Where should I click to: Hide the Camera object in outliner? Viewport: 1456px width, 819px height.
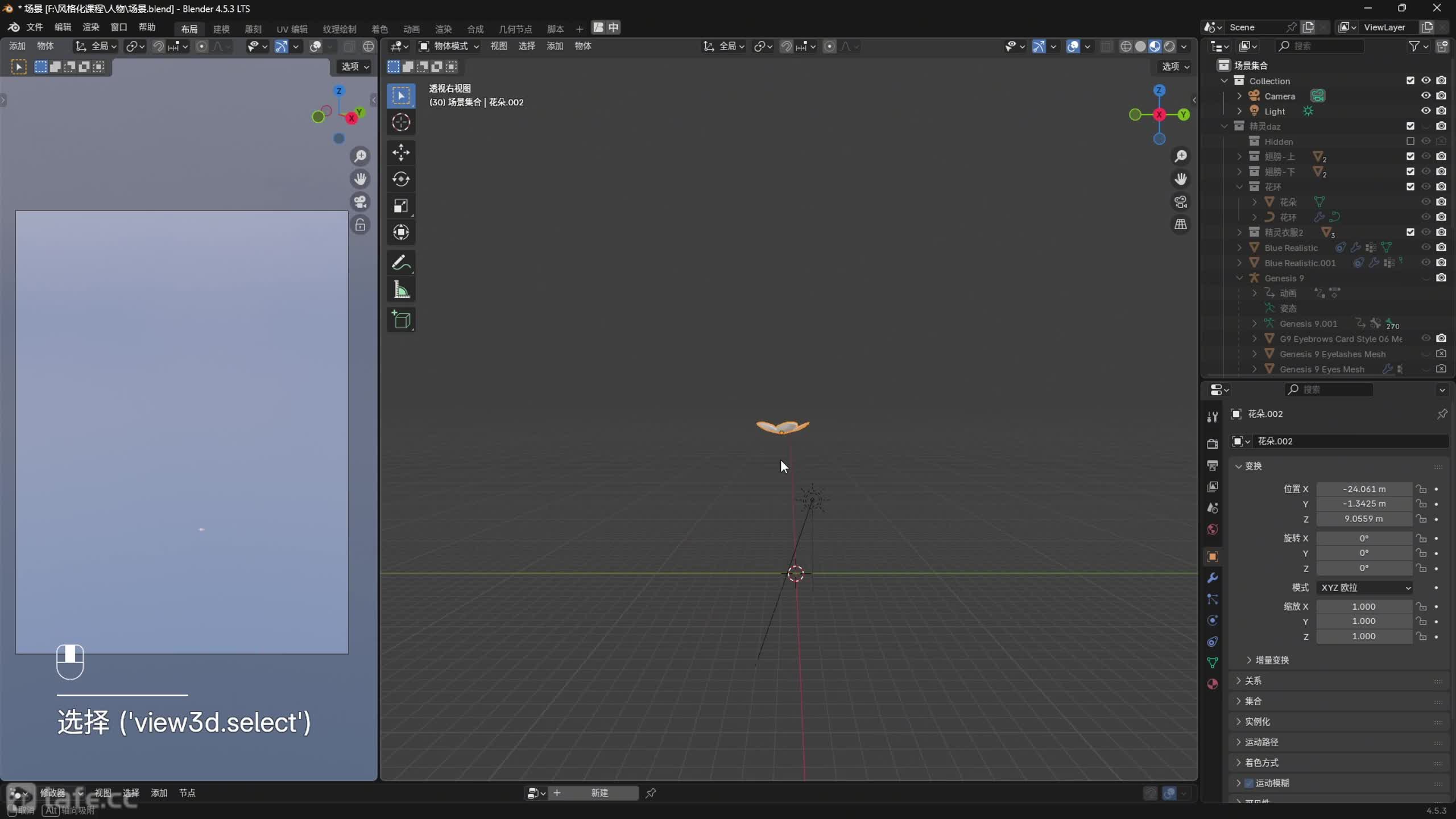coord(1425,96)
